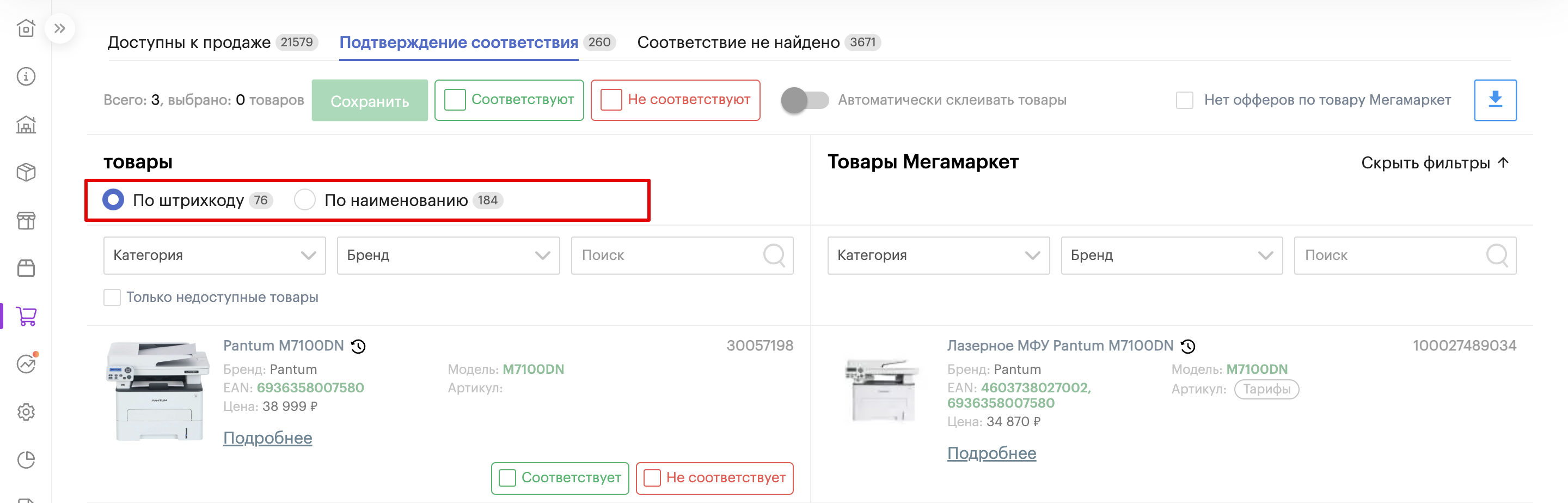Click history clock icon next to Лазерное МФУ Pantum

1187,347
